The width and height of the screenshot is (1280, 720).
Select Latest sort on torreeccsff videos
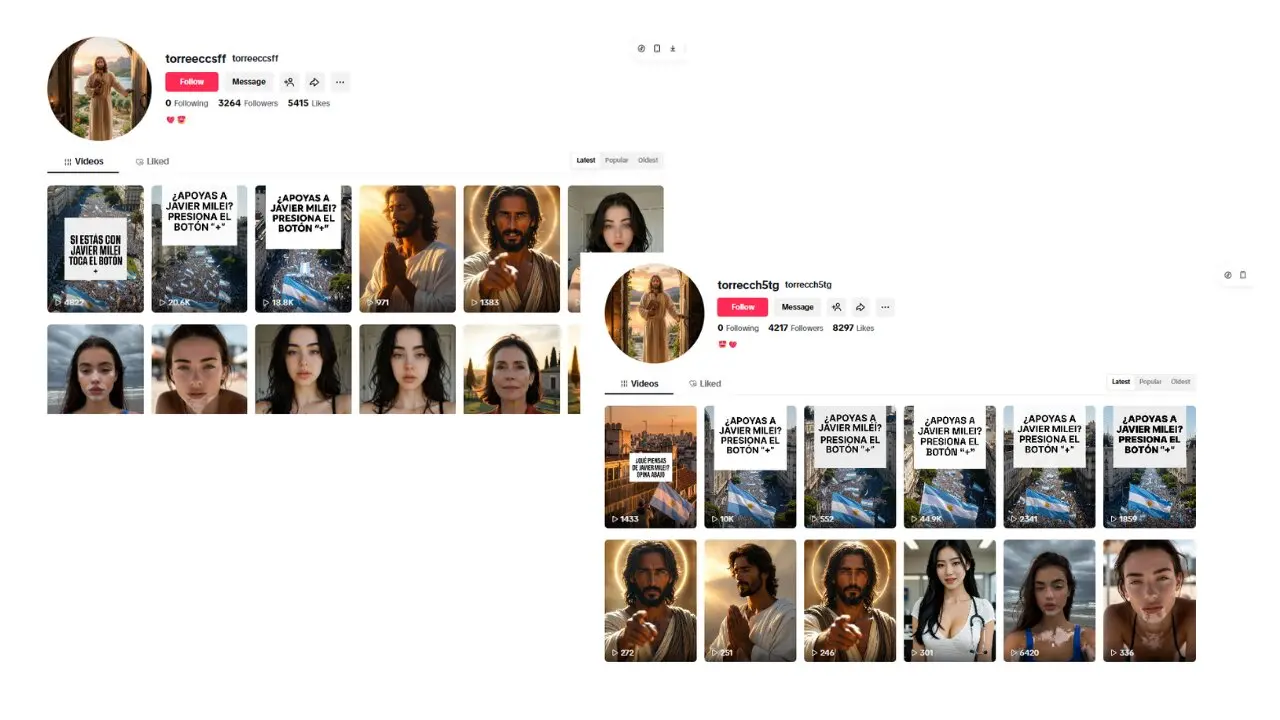pyautogui.click(x=586, y=160)
